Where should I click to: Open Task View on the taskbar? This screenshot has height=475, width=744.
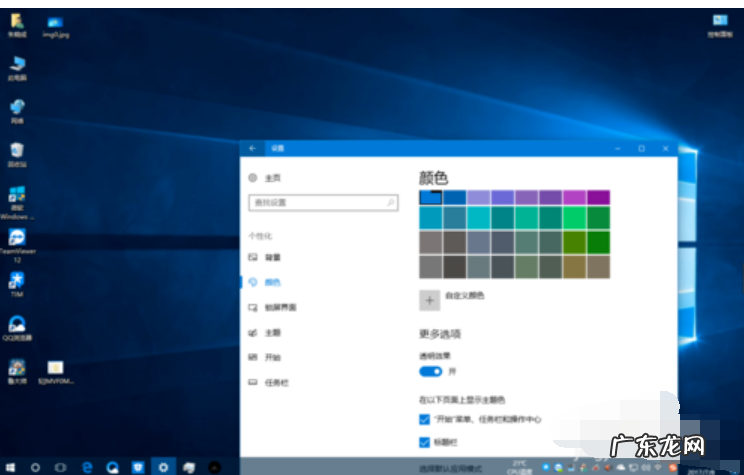click(61, 467)
